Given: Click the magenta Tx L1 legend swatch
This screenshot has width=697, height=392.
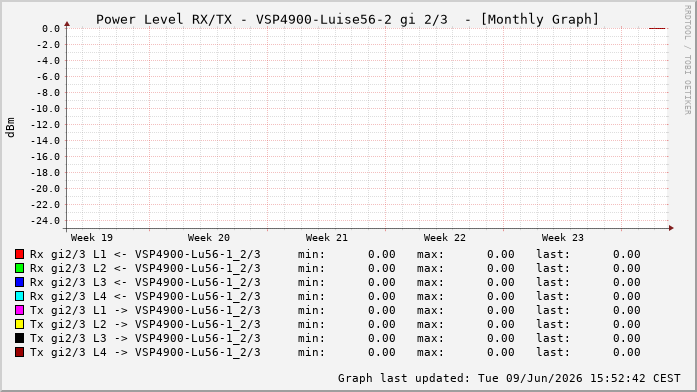Looking at the screenshot, I should coord(19,310).
